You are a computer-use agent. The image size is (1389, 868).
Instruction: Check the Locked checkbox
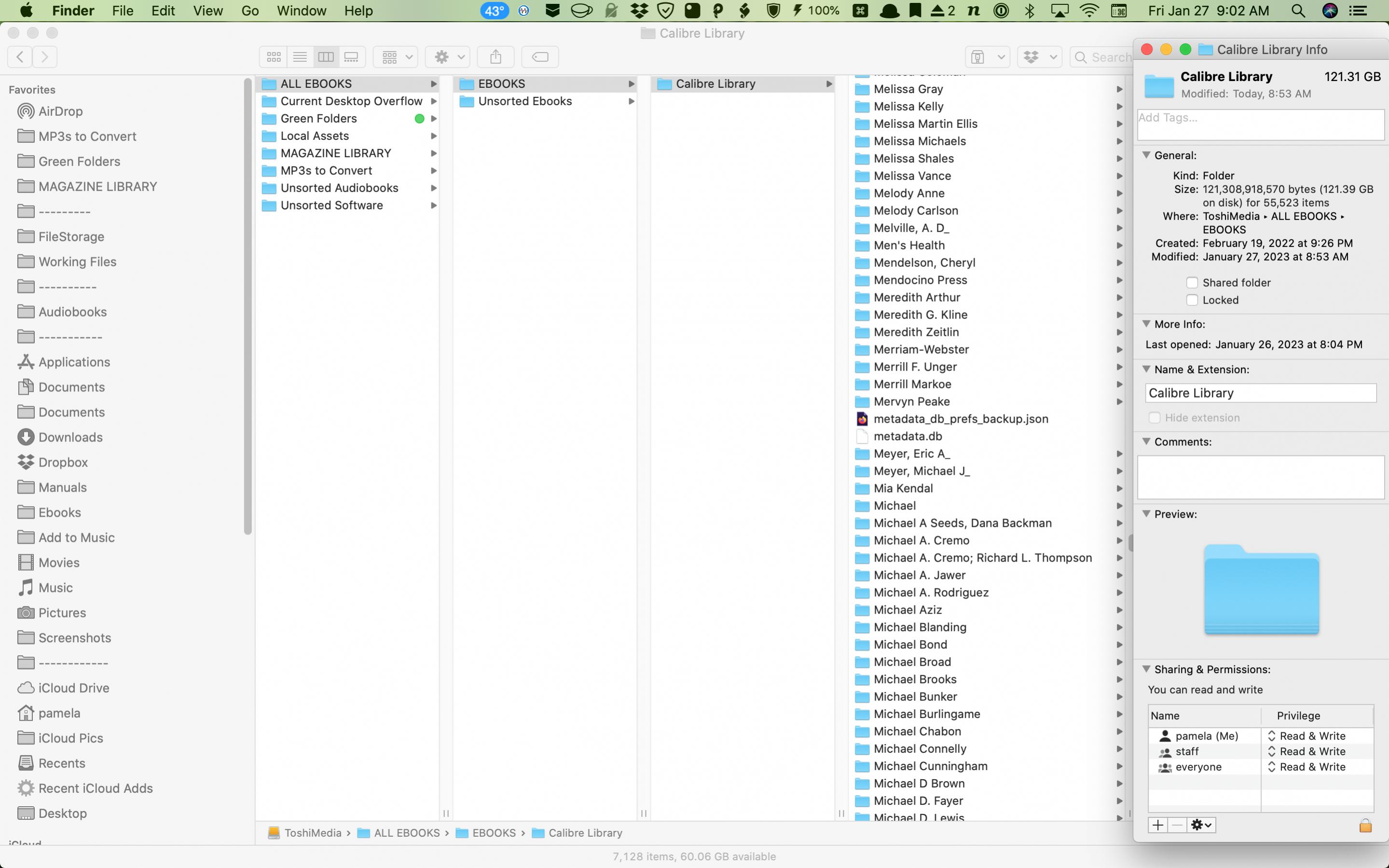pos(1192,300)
